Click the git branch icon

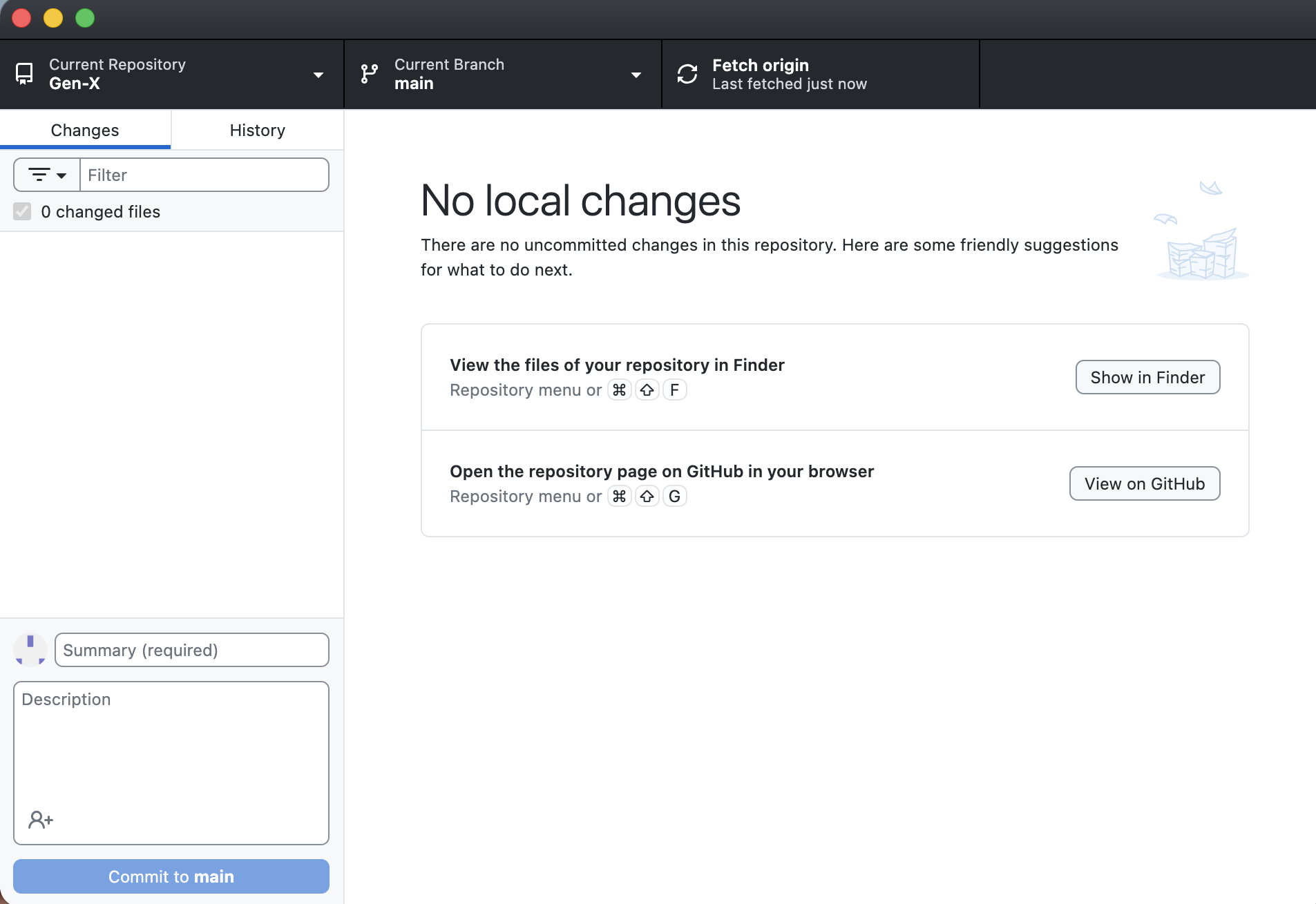tap(370, 74)
